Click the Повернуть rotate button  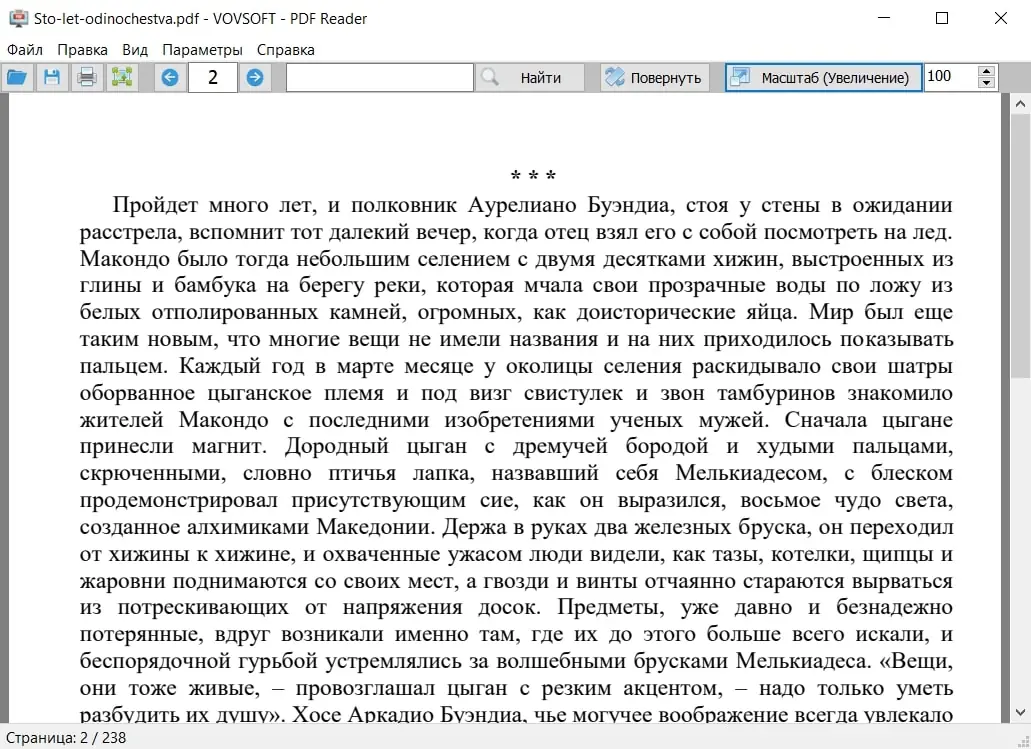point(654,78)
